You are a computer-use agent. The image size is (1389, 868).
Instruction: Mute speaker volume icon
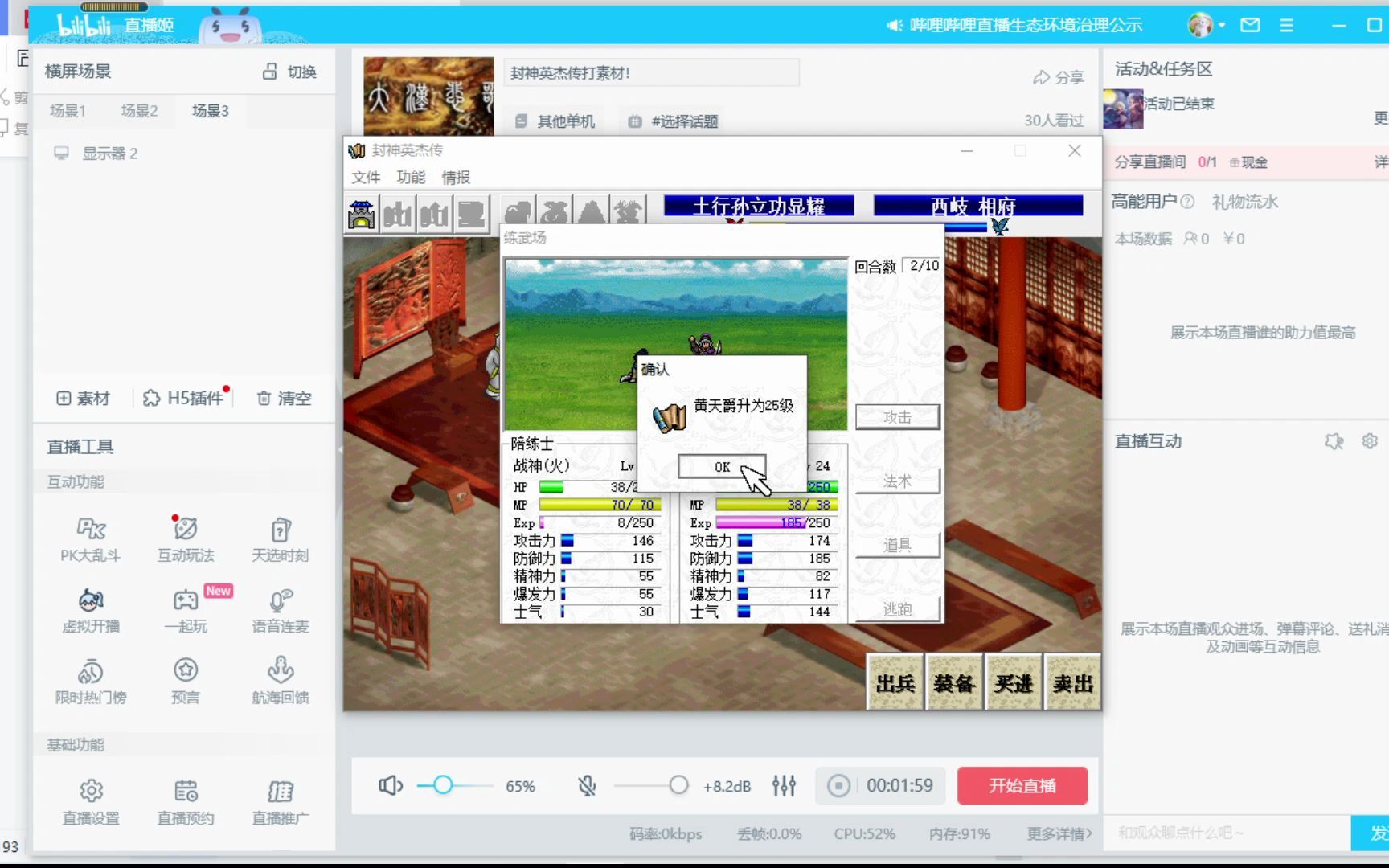pos(391,785)
